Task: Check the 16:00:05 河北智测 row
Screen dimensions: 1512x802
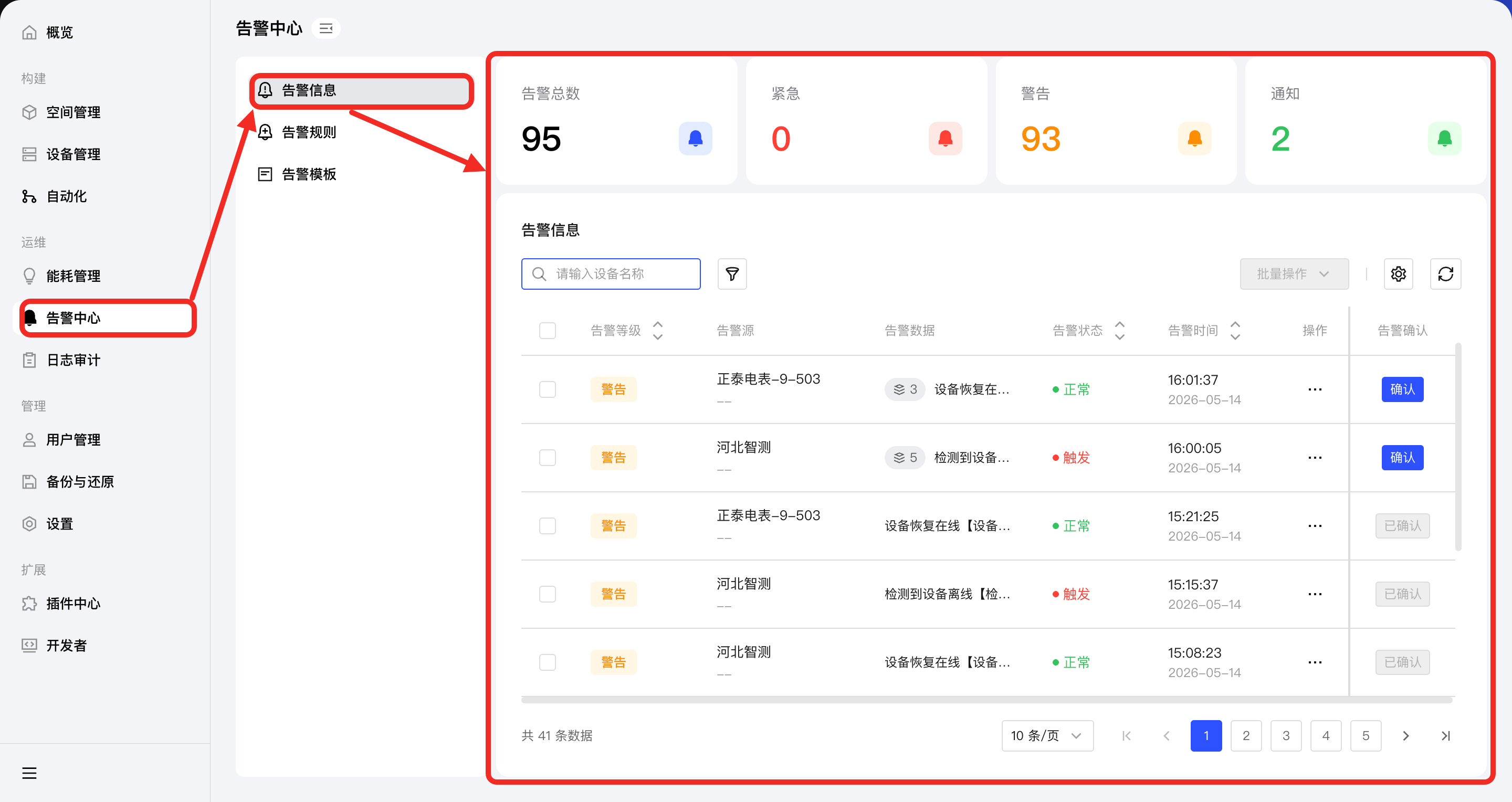Action: [x=547, y=458]
